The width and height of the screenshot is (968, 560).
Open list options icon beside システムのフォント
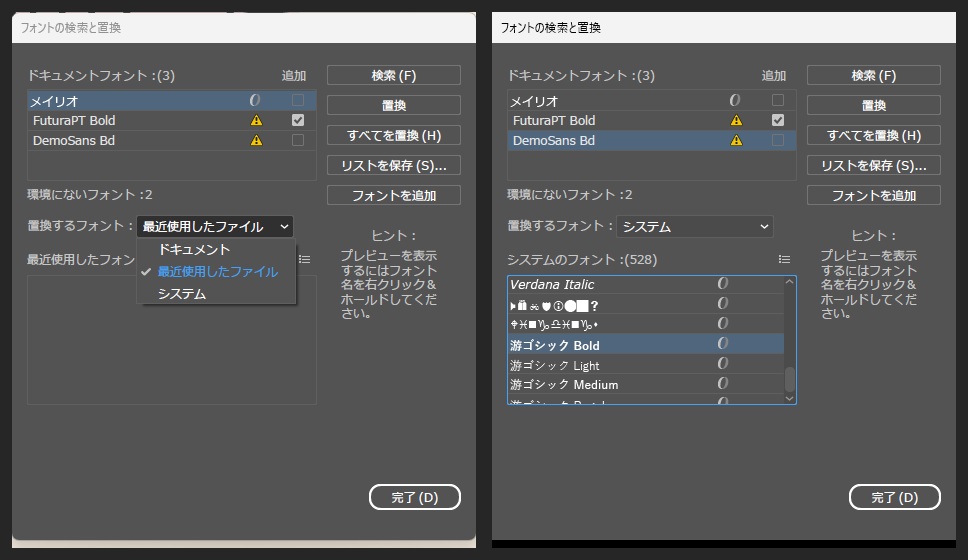point(784,259)
